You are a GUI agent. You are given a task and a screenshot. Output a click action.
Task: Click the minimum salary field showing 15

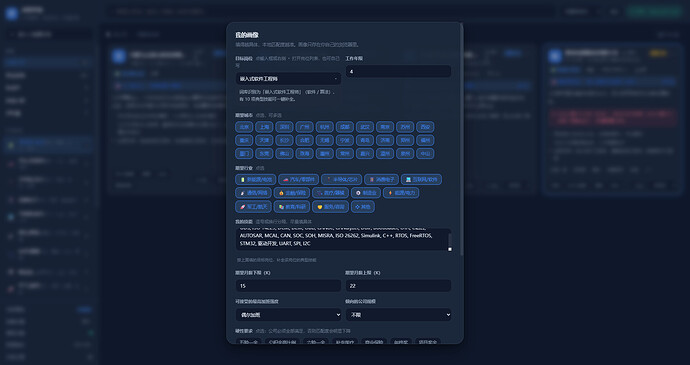[x=288, y=286]
